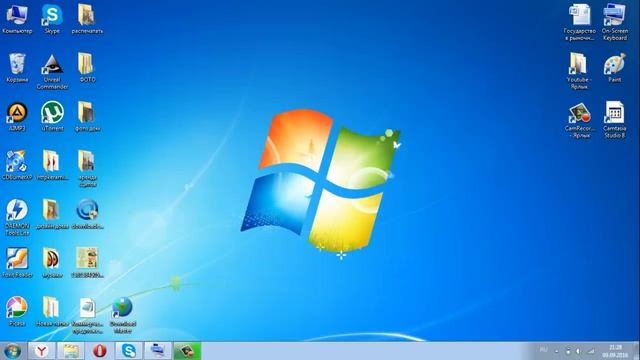Select the Государство в рыночн... document
Screen dimensions: 640x360
(580, 22)
